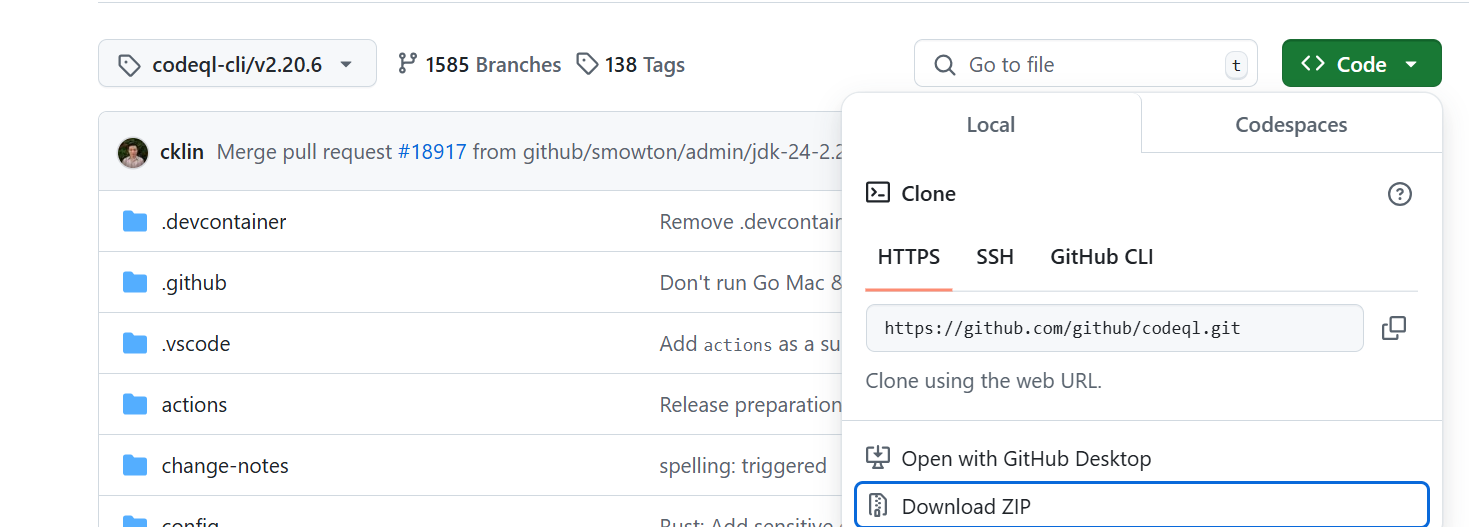Click the branch icon beside 1585 Branches

tap(407, 64)
